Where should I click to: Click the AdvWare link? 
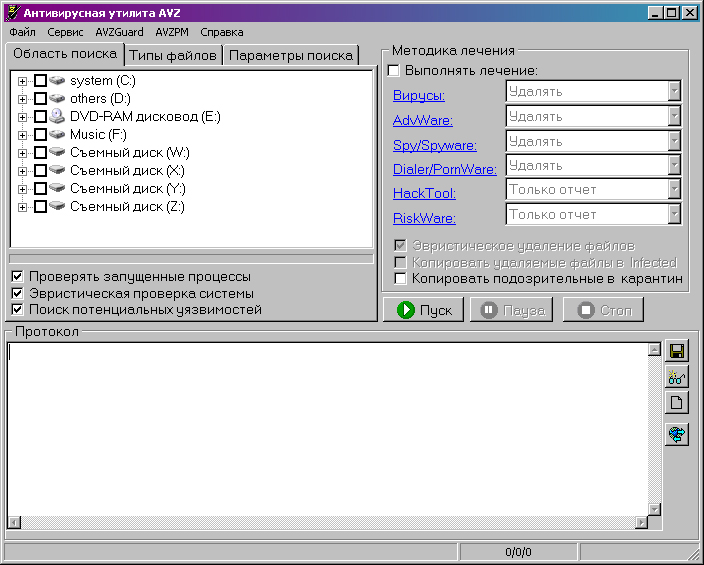click(x=422, y=120)
